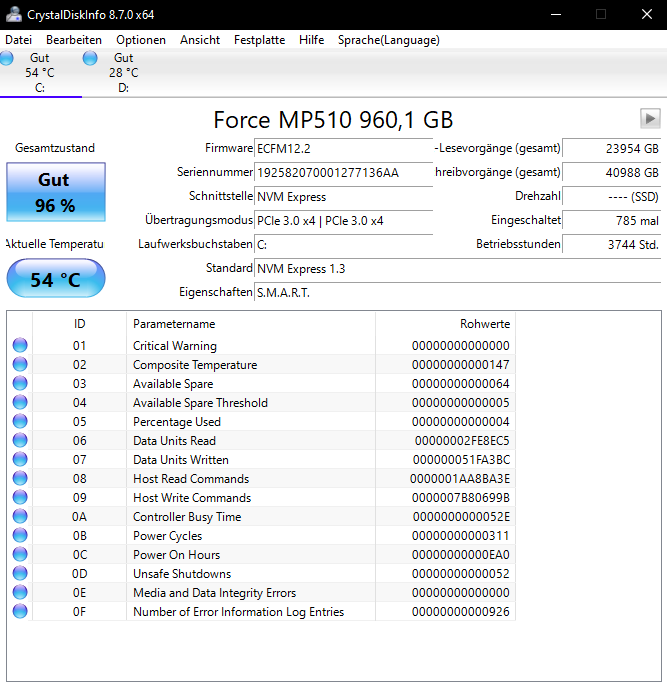Minimize the CrystalDiskInfo window

[555, 14]
